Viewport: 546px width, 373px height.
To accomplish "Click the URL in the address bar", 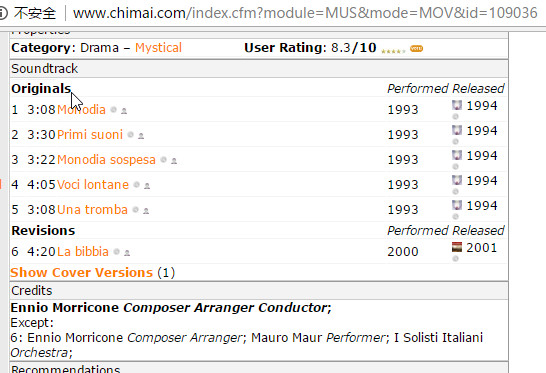I will (305, 13).
